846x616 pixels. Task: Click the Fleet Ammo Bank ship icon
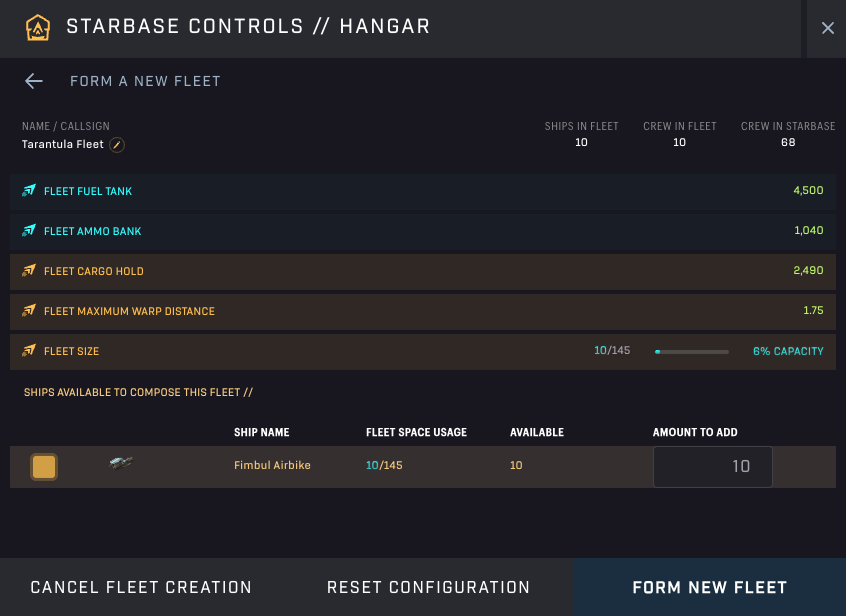tap(28, 231)
